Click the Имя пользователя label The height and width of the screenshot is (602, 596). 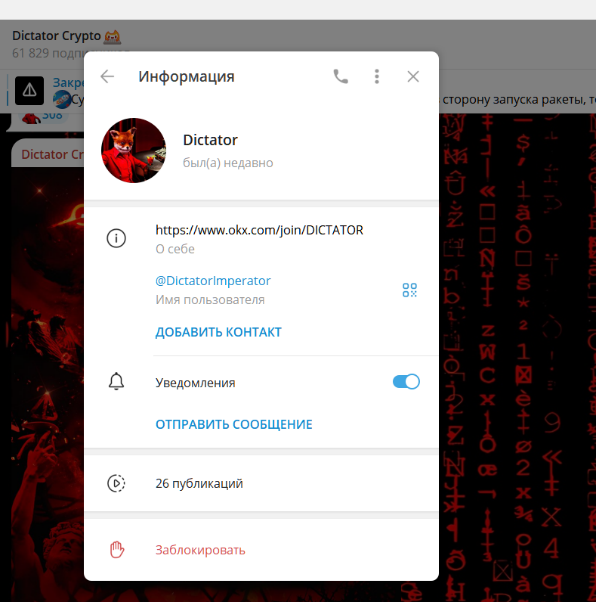pos(210,300)
